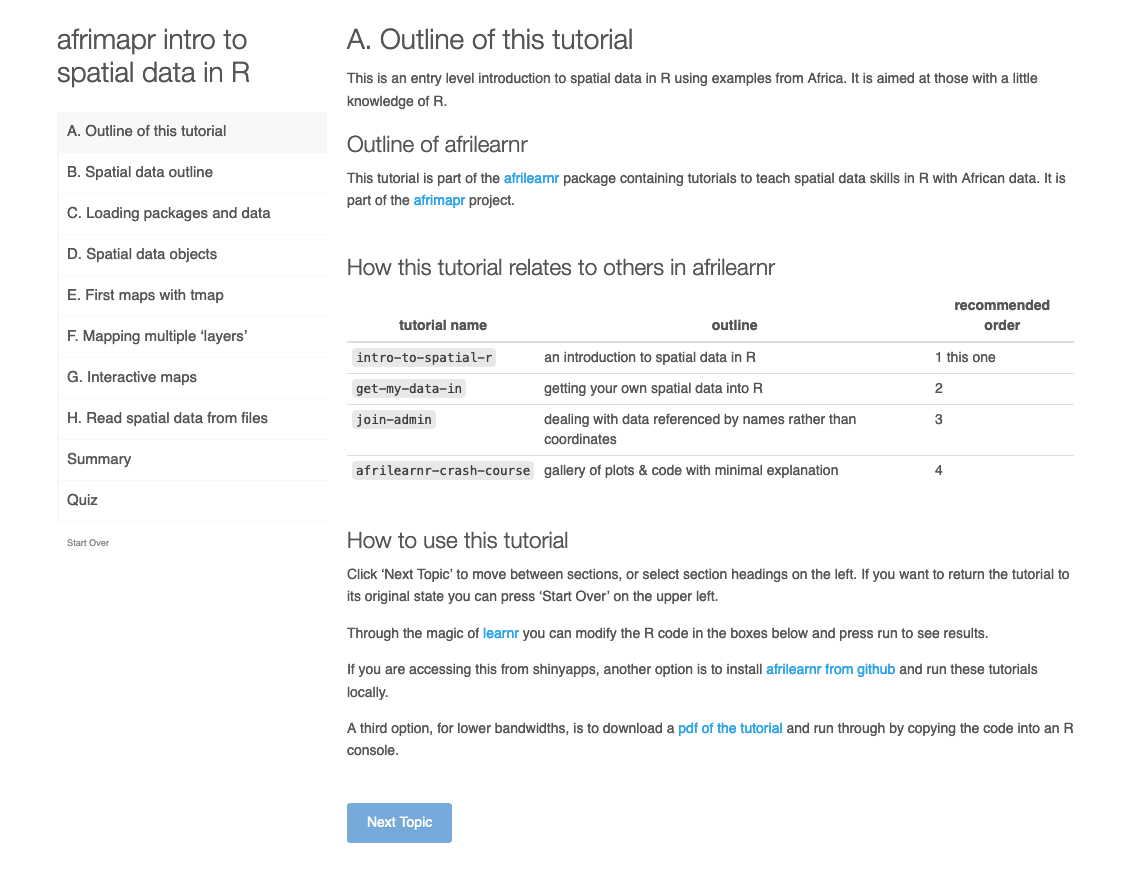Jump to 'F. Mapping multiple layers' section
The width and height of the screenshot is (1131, 869).
coord(157,336)
